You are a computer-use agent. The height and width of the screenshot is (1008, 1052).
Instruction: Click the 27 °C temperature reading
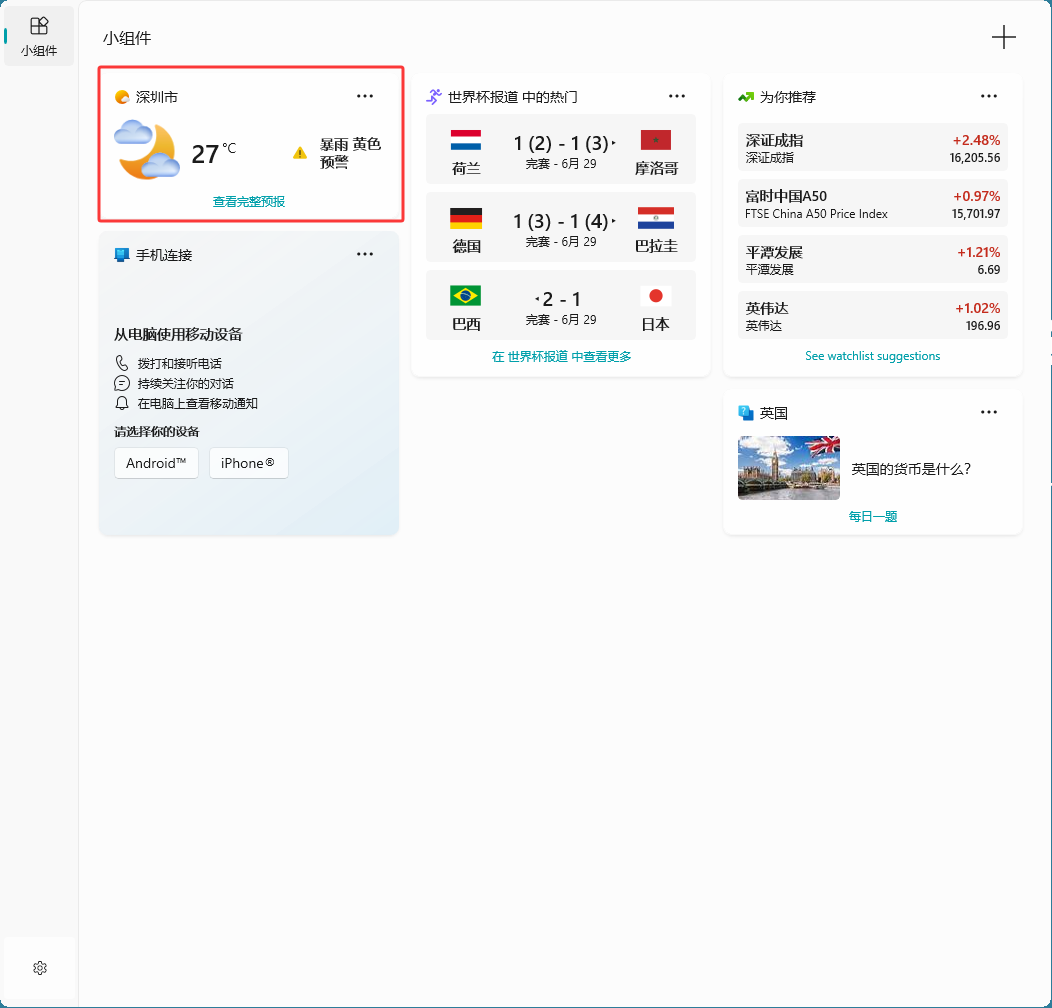tap(214, 153)
